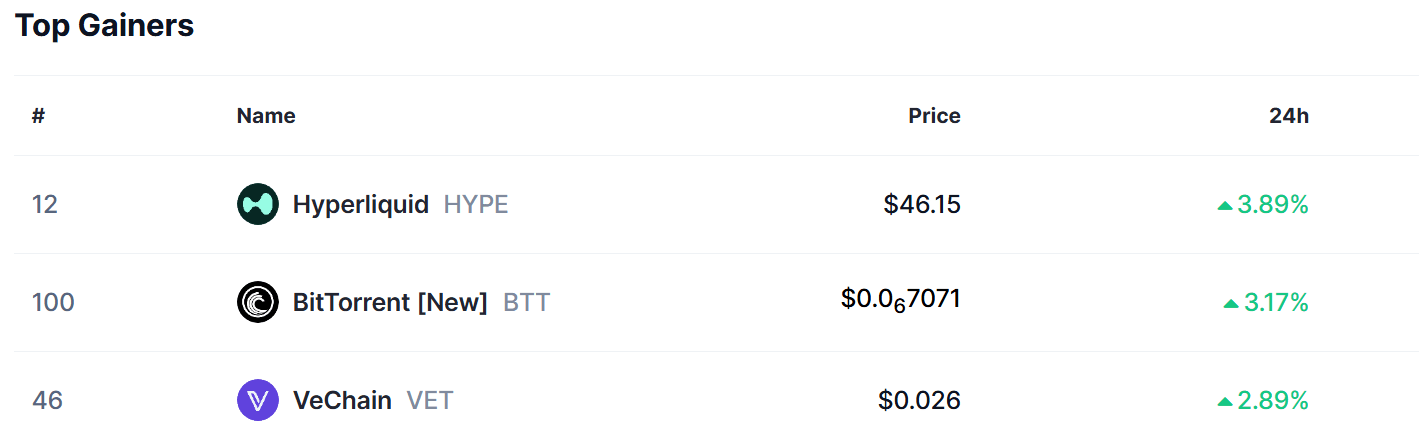Open the BitTorrent [New] coin page

(390, 302)
